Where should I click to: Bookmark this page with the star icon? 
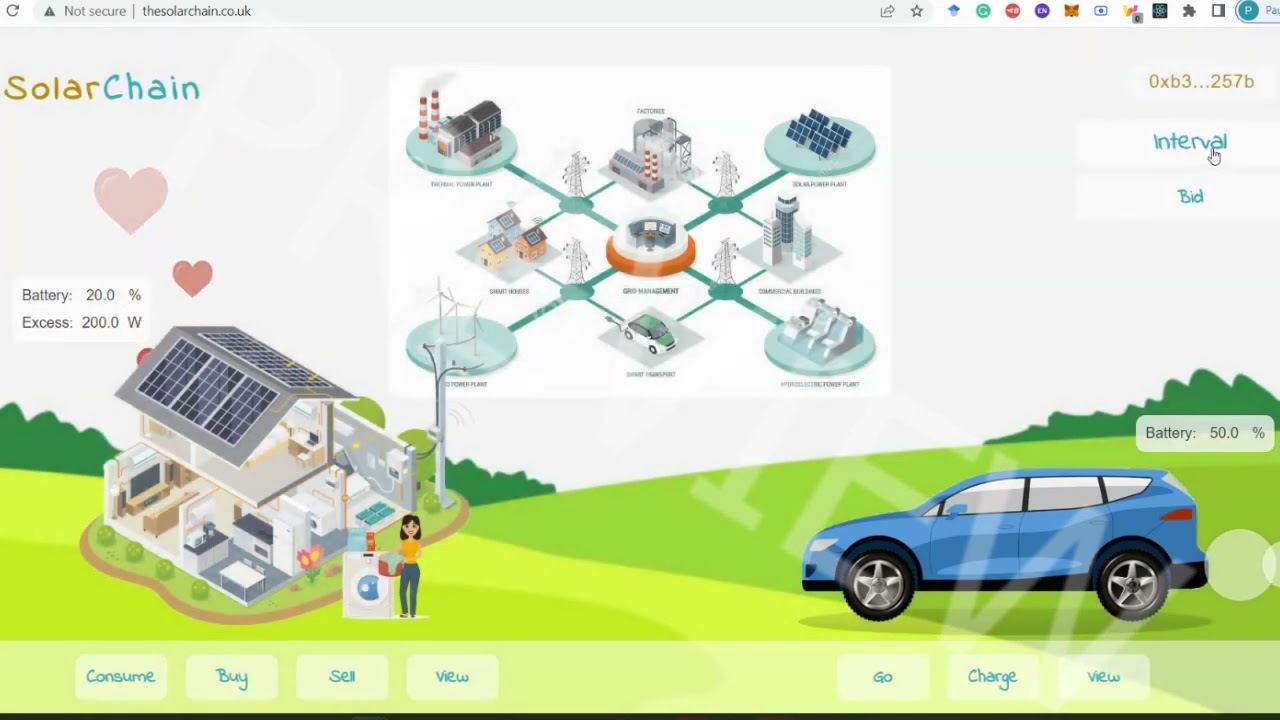click(x=917, y=11)
